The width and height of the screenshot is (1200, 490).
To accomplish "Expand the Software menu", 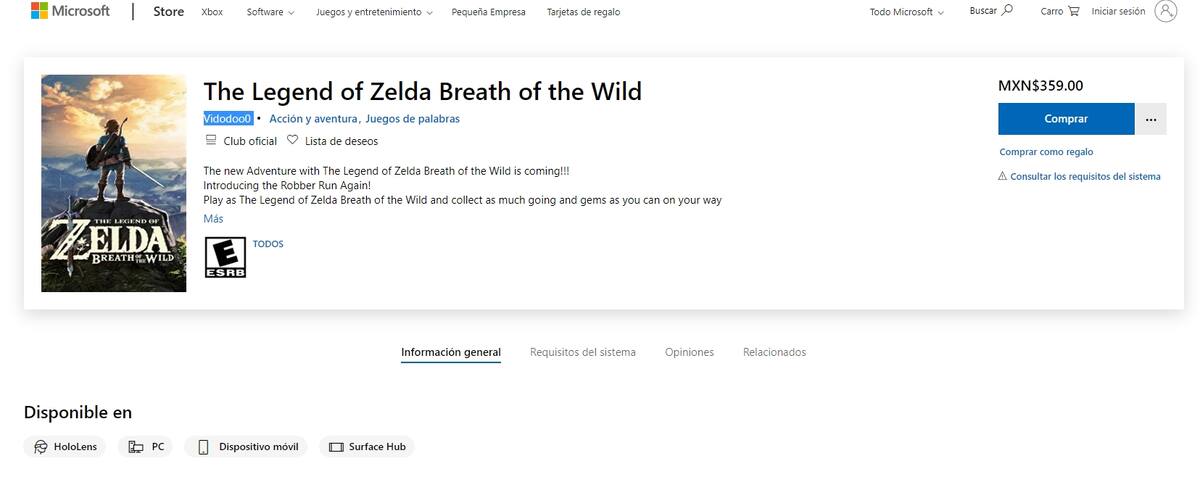I will pos(271,12).
